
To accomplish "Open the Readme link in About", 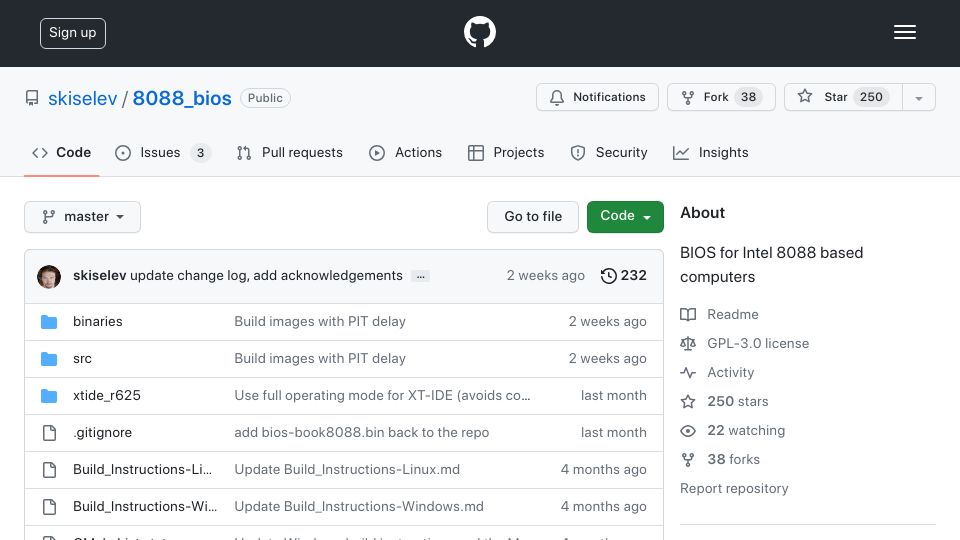I will 732,315.
